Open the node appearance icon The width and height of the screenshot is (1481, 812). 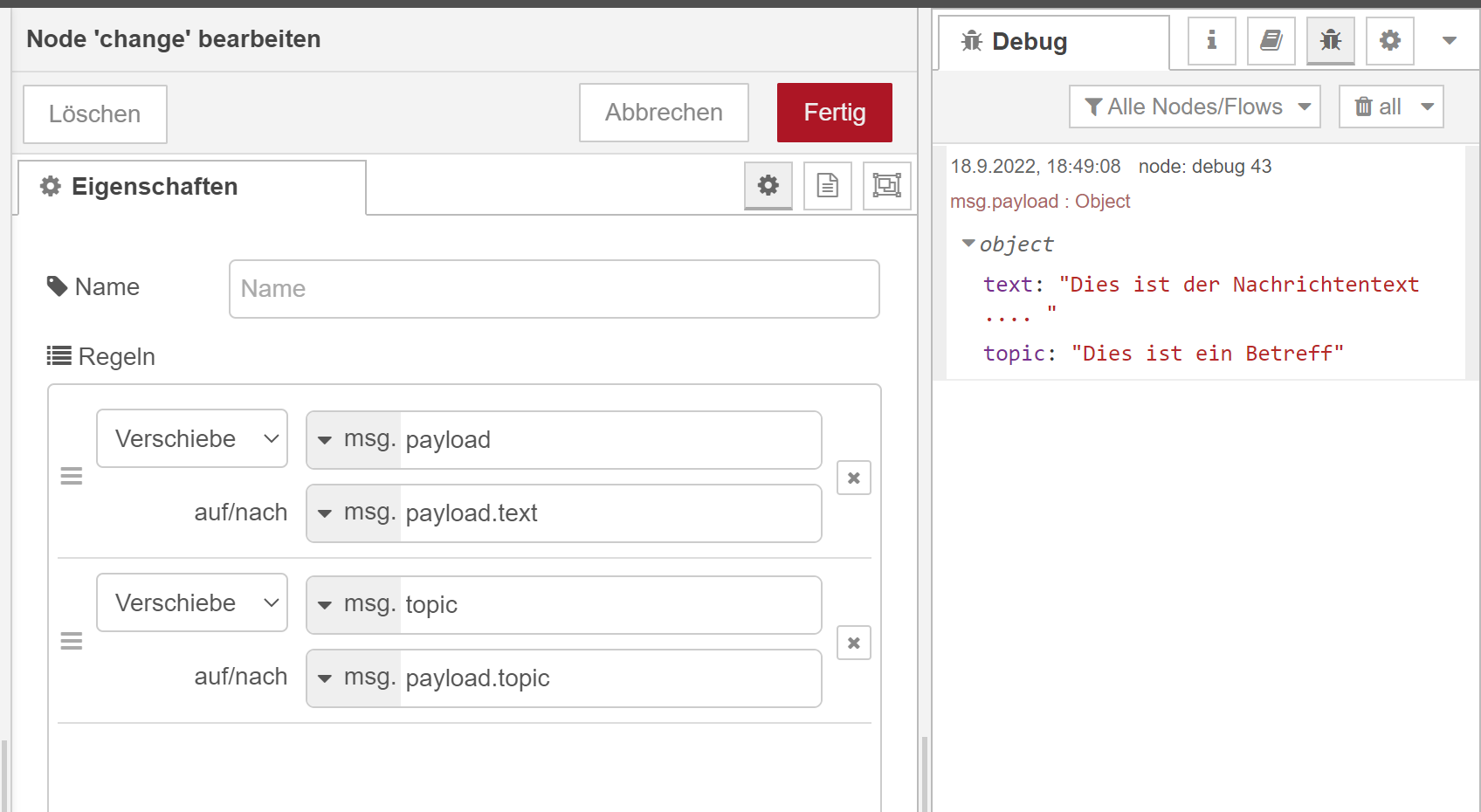[x=887, y=185]
